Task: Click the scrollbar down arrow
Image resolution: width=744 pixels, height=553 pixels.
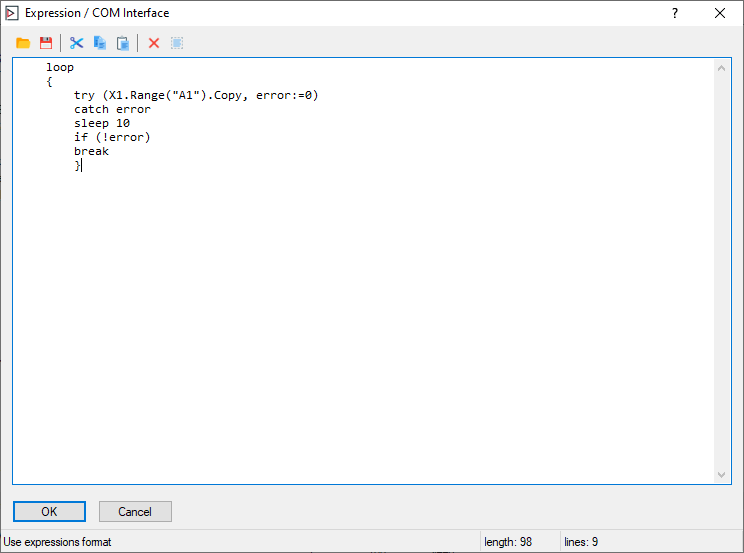Action: pyautogui.click(x=722, y=475)
